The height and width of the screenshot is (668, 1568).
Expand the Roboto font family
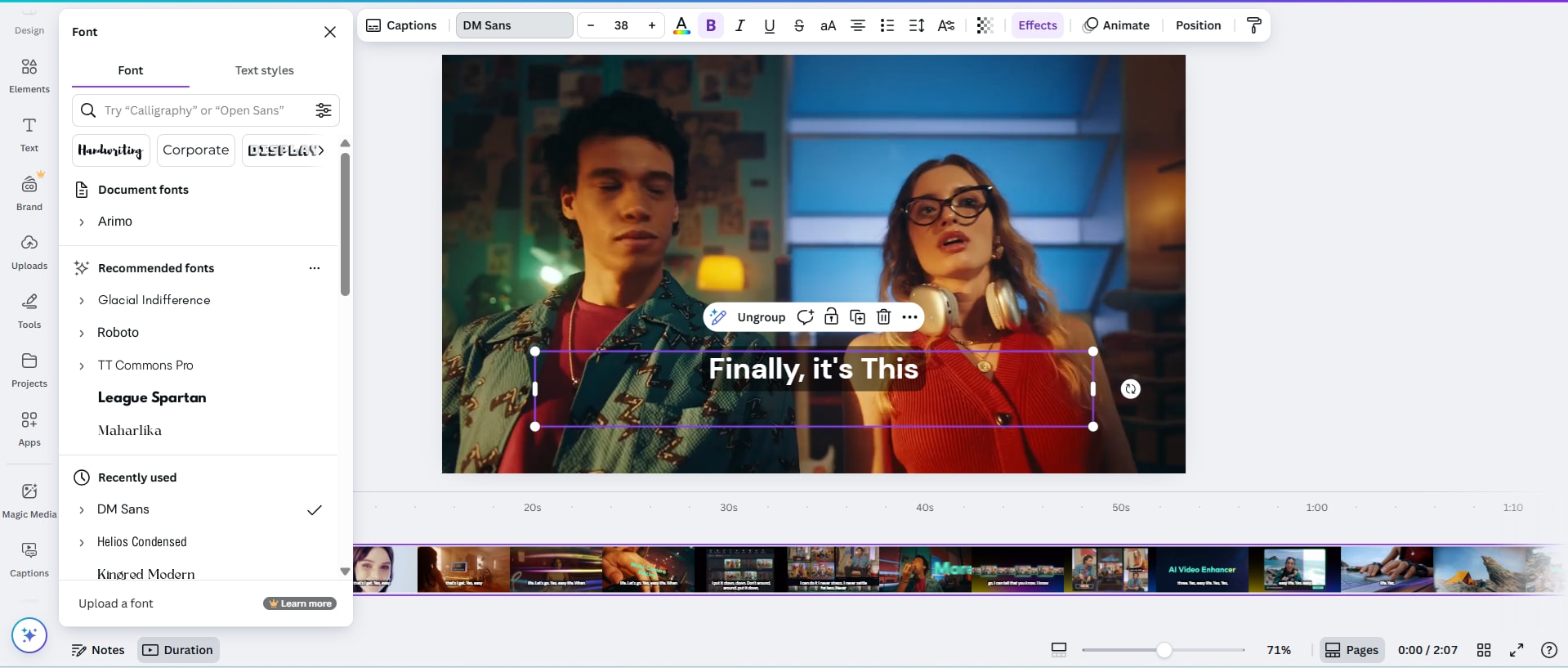click(81, 333)
